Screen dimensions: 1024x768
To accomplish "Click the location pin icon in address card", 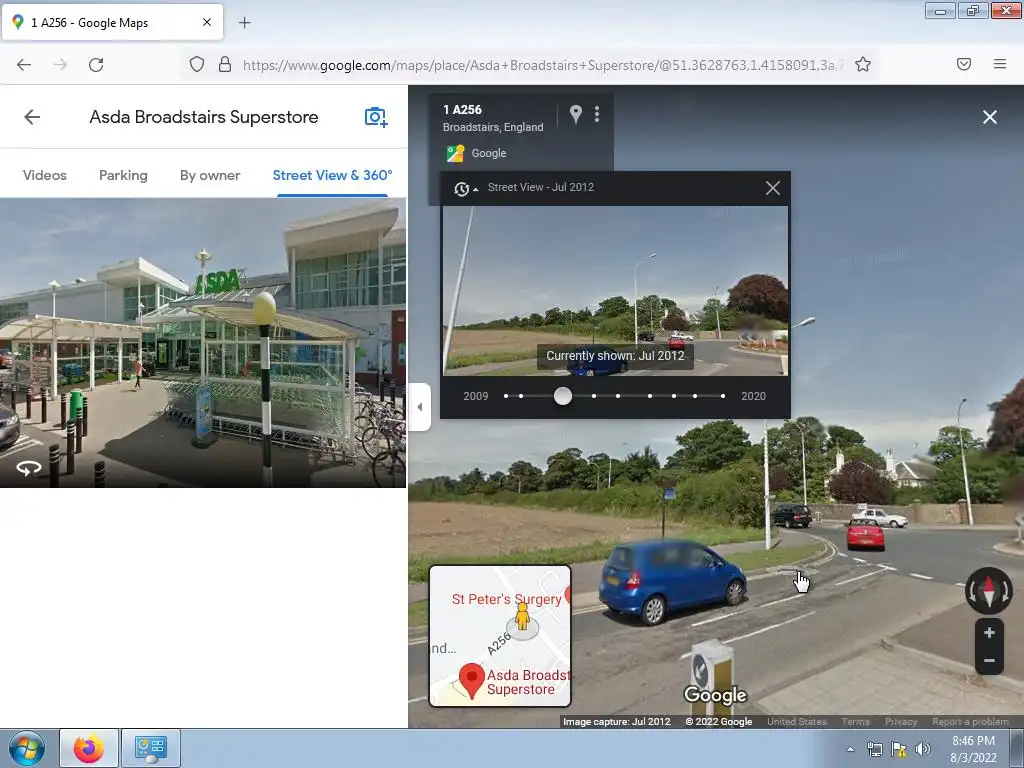I will [x=575, y=114].
